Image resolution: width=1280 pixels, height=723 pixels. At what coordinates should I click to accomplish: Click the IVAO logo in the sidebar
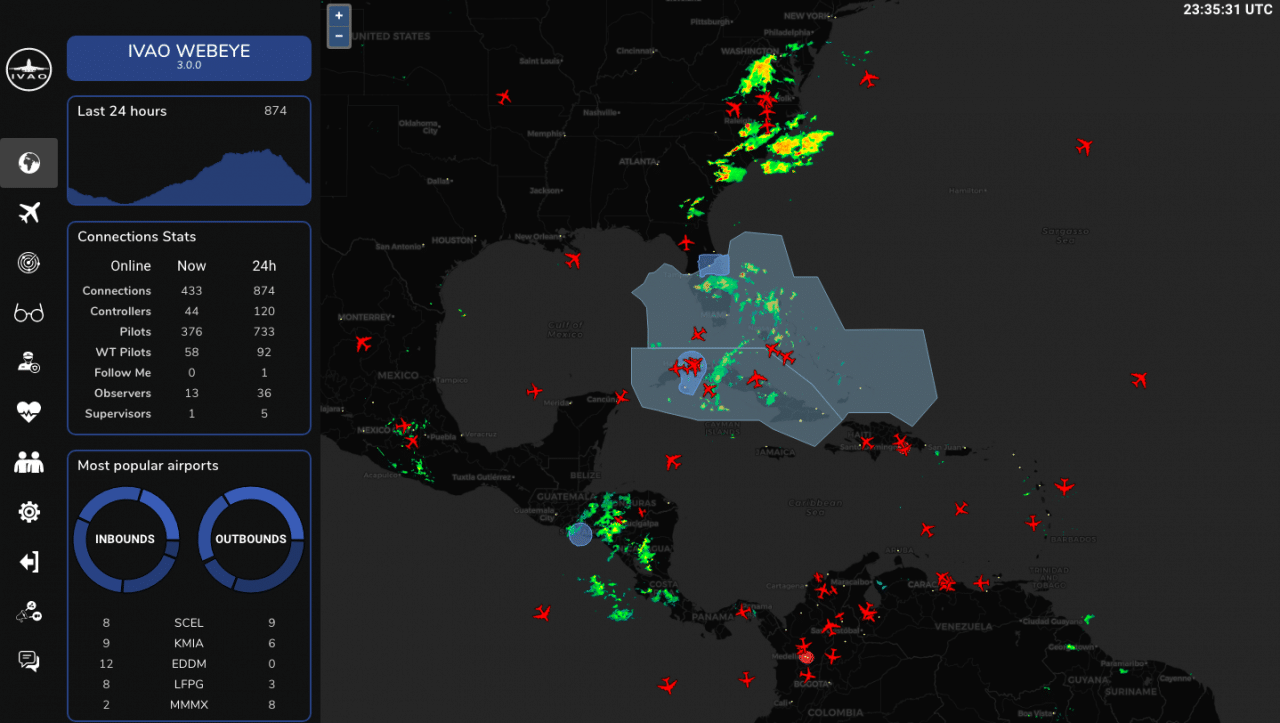[29, 69]
